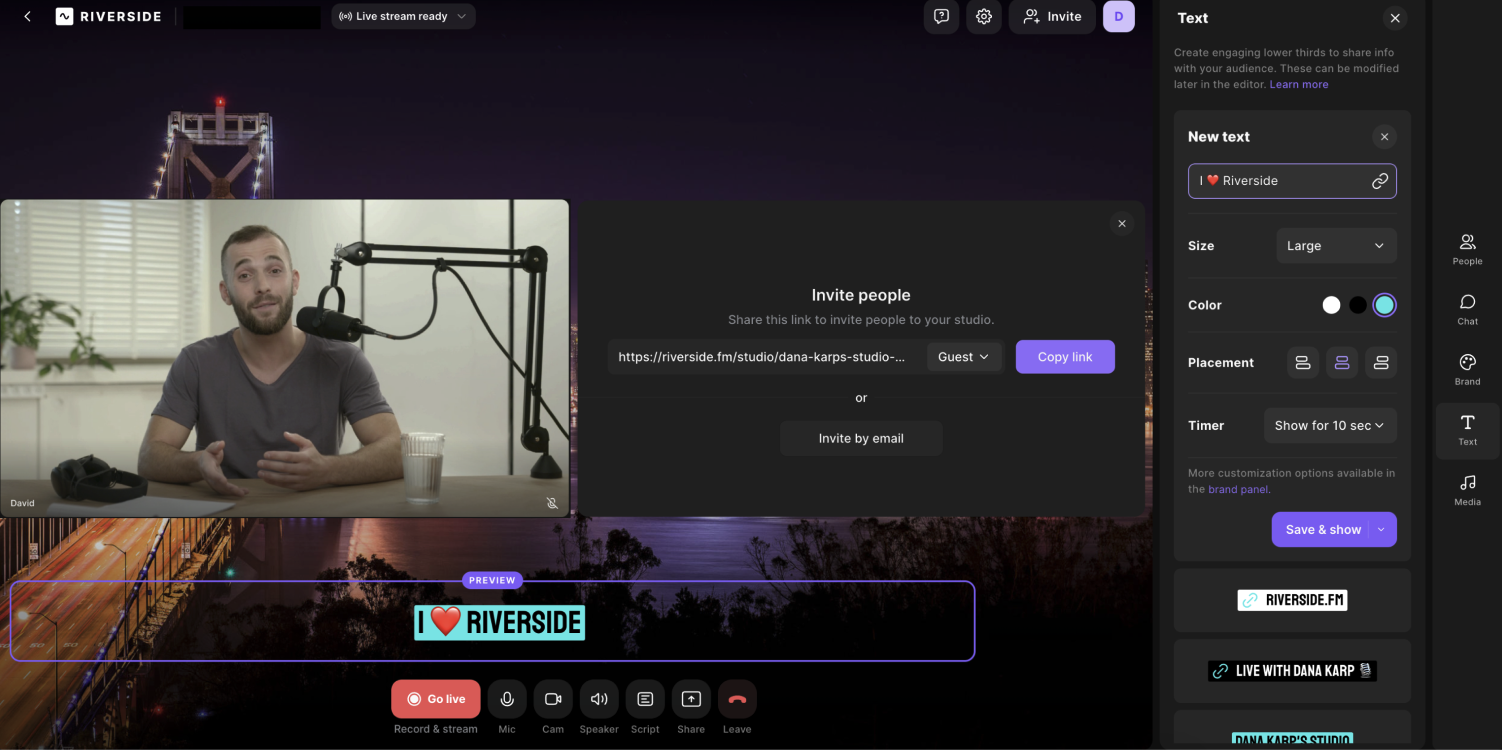Open studio settings gear icon
The width and height of the screenshot is (1502, 750).
pyautogui.click(x=984, y=16)
